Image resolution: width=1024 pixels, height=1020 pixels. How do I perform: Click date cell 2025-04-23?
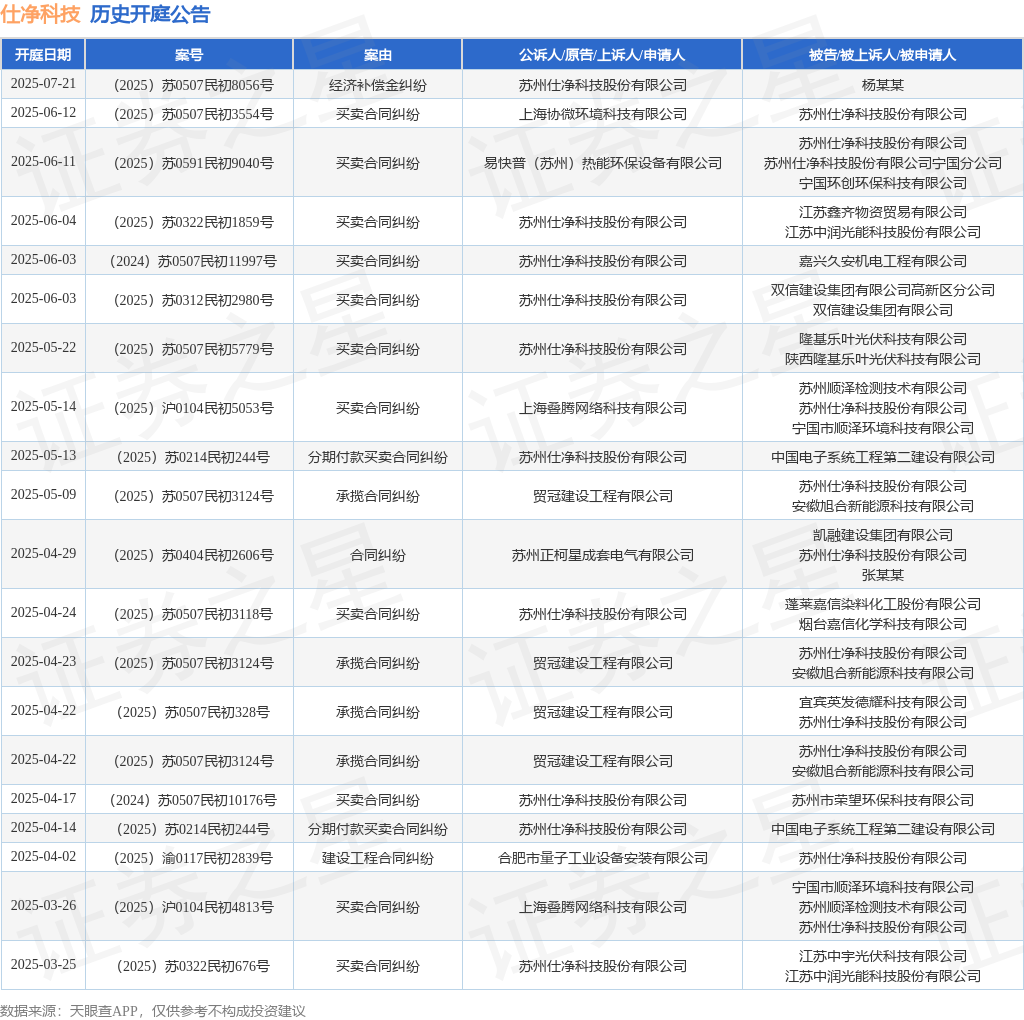[43, 661]
